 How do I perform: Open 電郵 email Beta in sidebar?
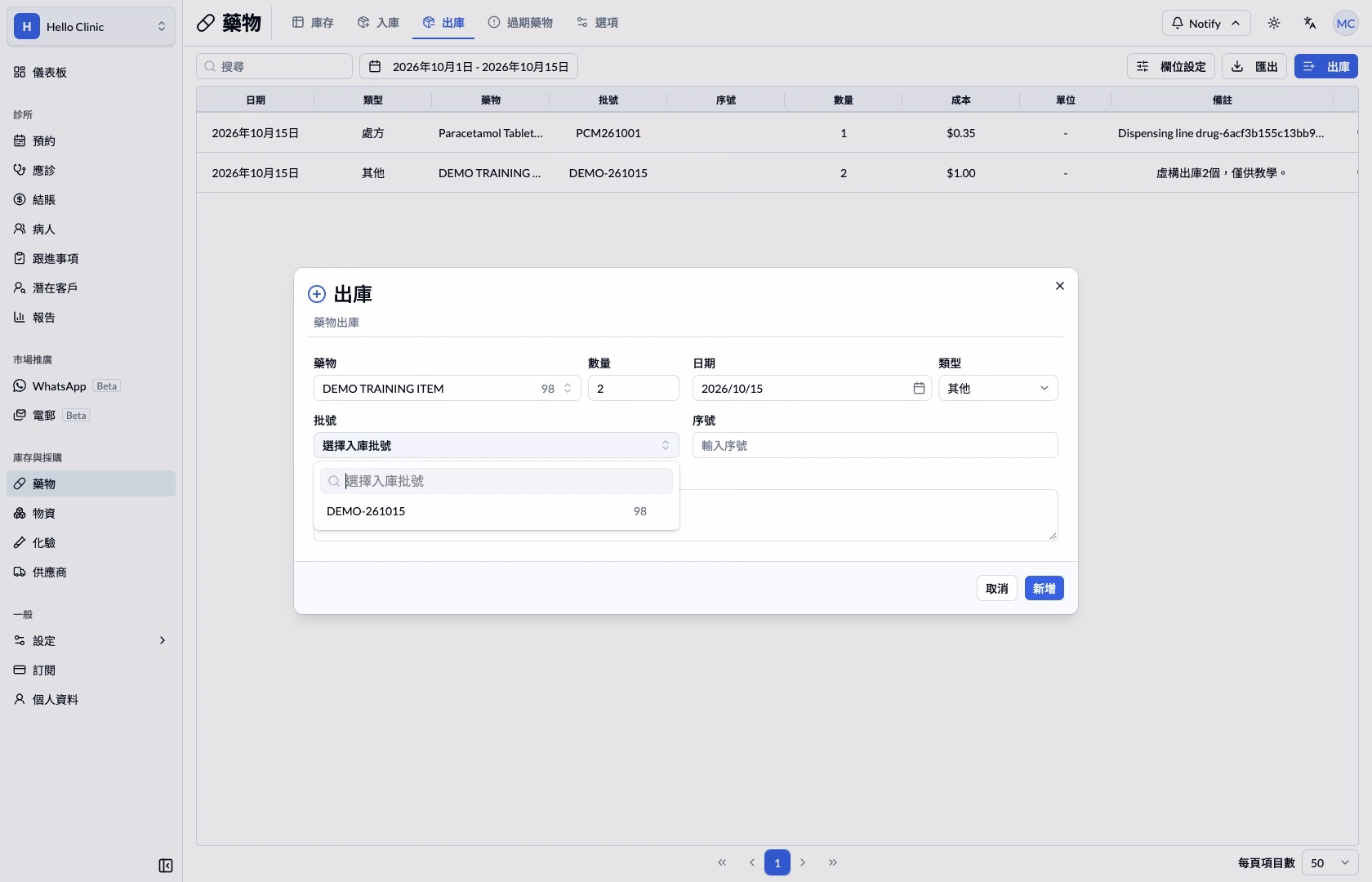[91, 415]
